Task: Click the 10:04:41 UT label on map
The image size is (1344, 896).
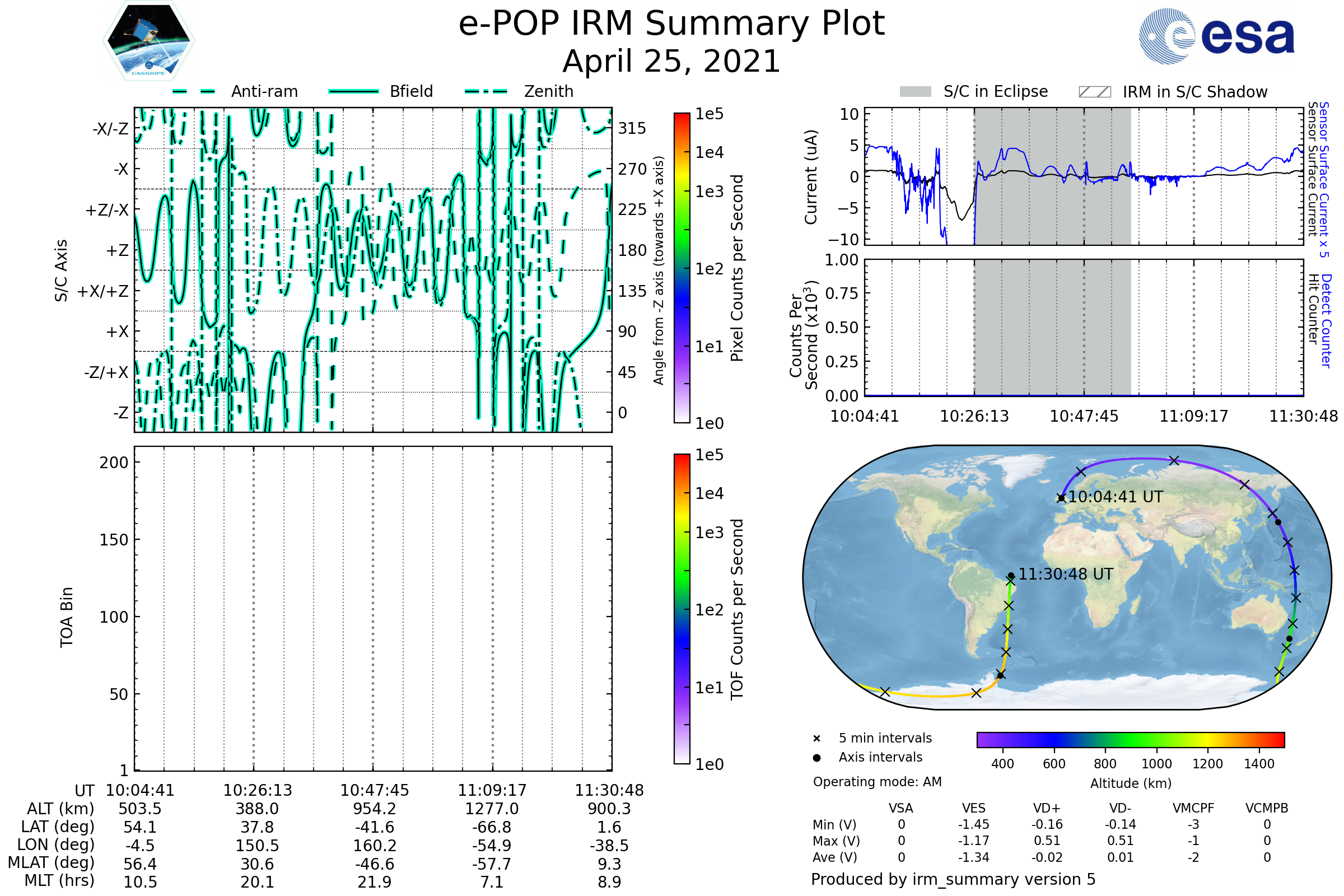Action: click(1116, 497)
